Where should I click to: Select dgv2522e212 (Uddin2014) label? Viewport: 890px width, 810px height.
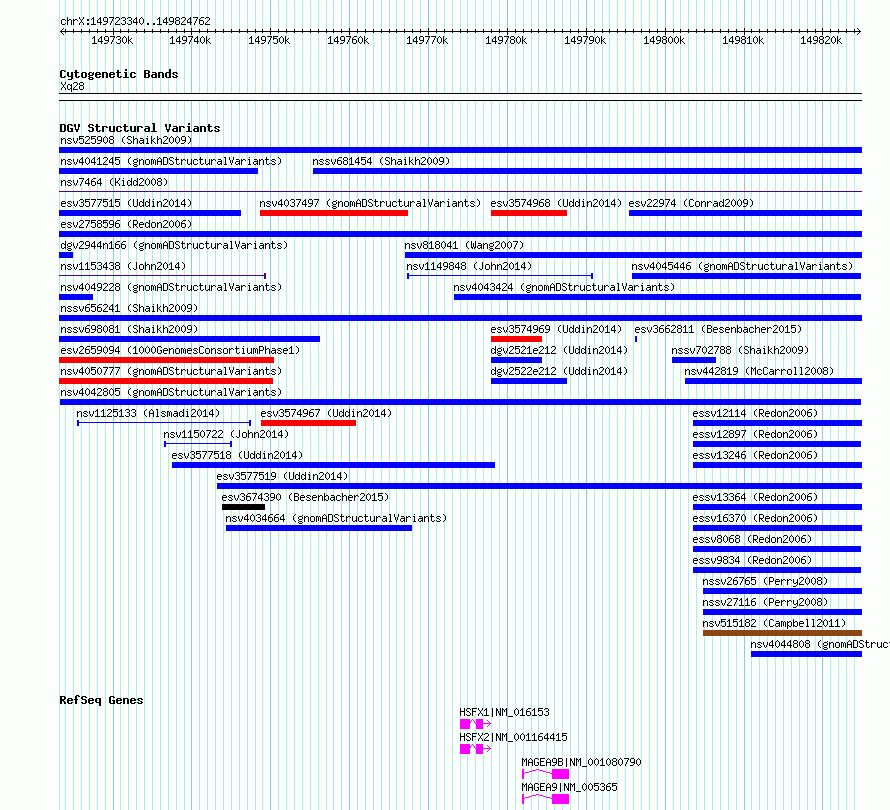(x=559, y=371)
